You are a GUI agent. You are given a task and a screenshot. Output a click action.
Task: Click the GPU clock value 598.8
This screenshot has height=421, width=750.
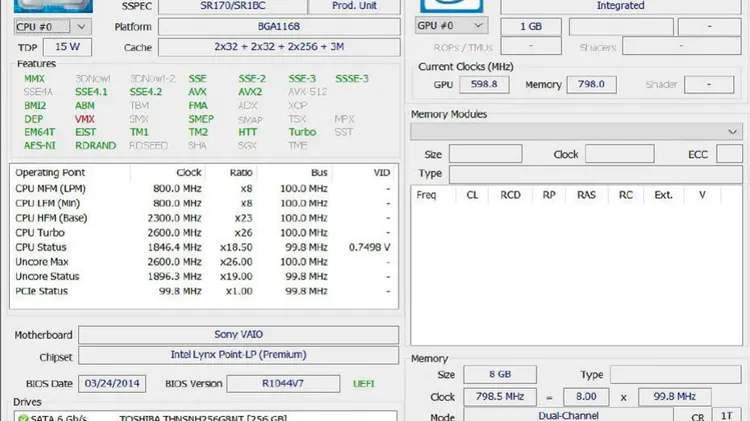[484, 84]
